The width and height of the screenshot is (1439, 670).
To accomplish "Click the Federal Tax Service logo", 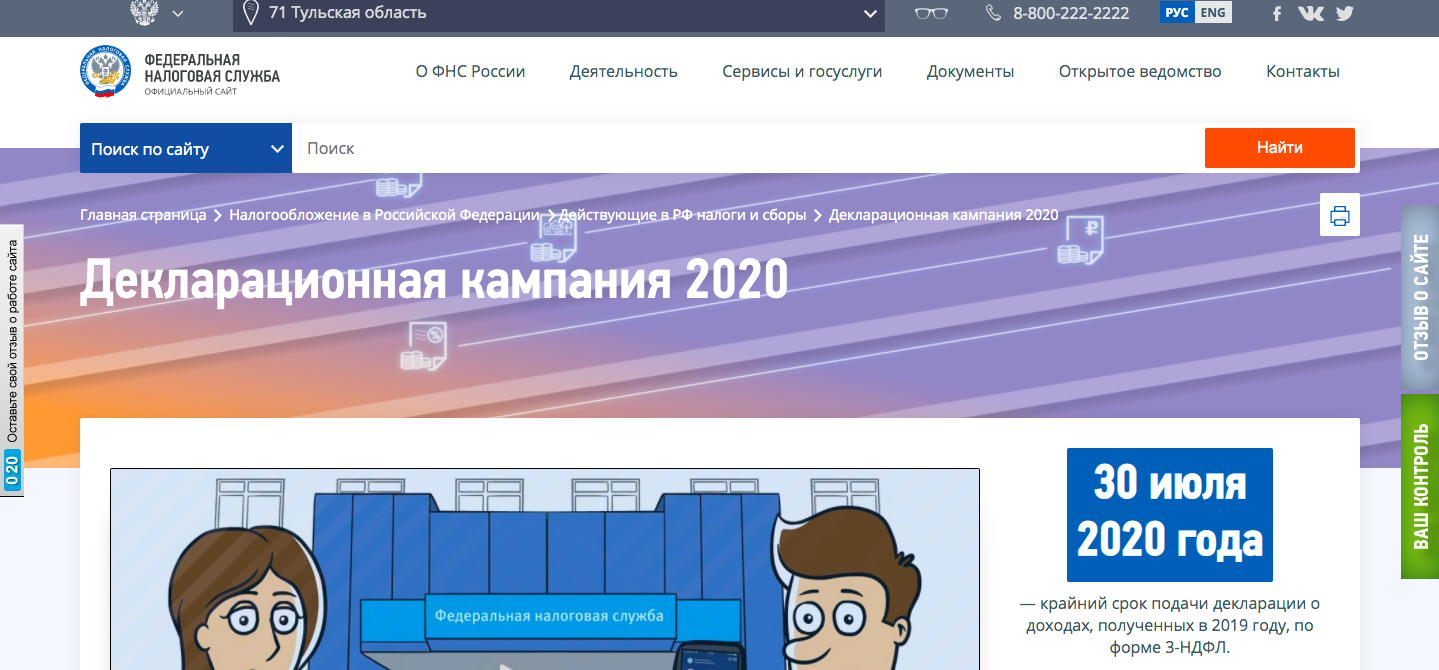I will (x=106, y=72).
